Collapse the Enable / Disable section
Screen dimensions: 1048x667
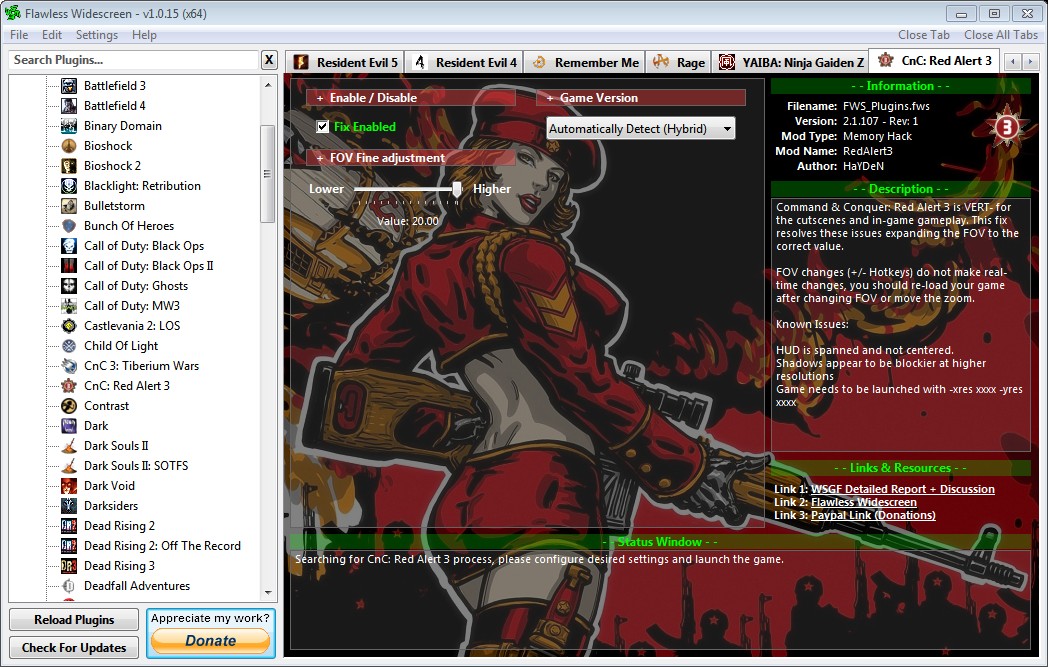(x=410, y=98)
